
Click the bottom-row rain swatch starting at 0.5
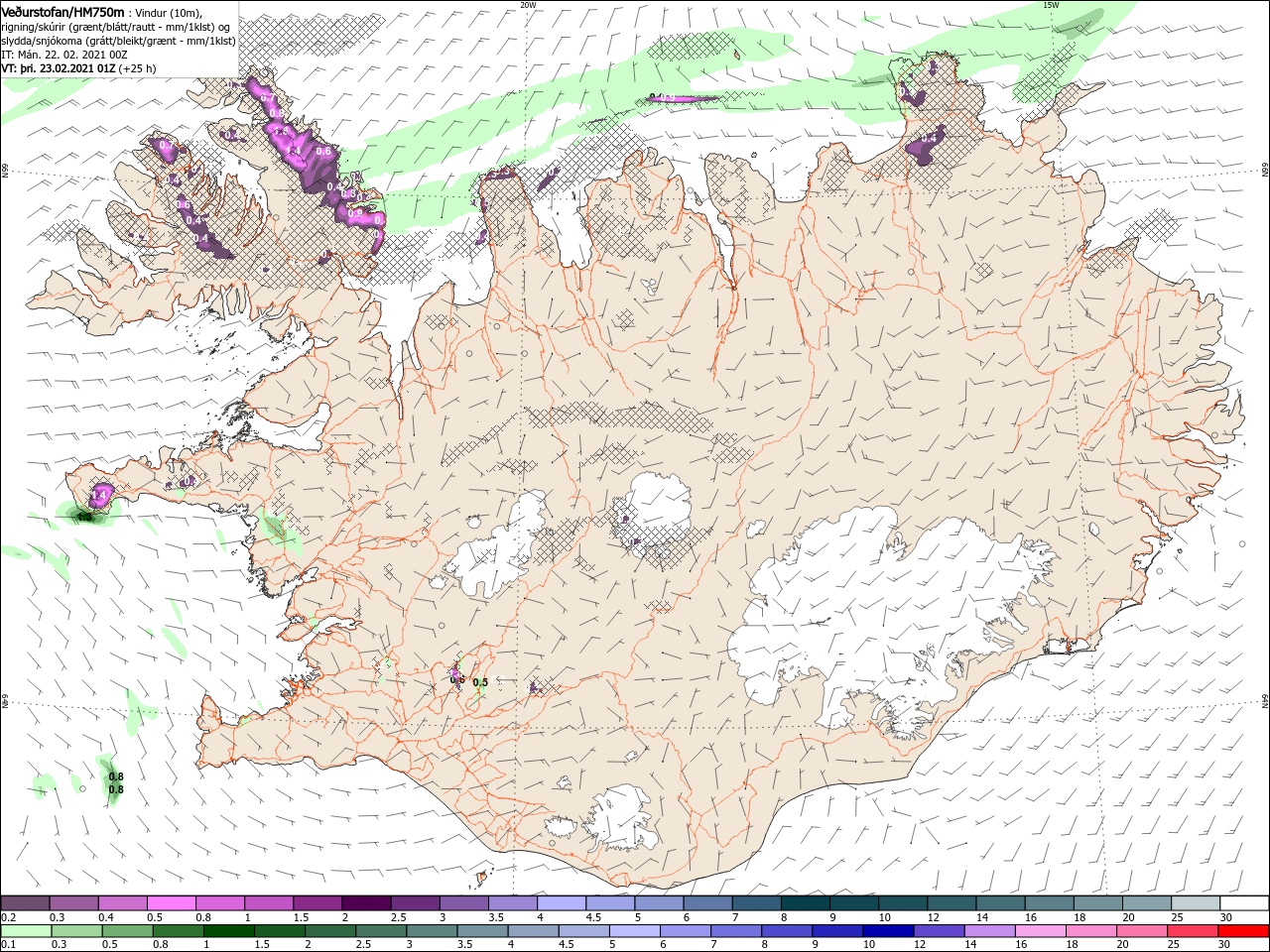pyautogui.click(x=128, y=931)
